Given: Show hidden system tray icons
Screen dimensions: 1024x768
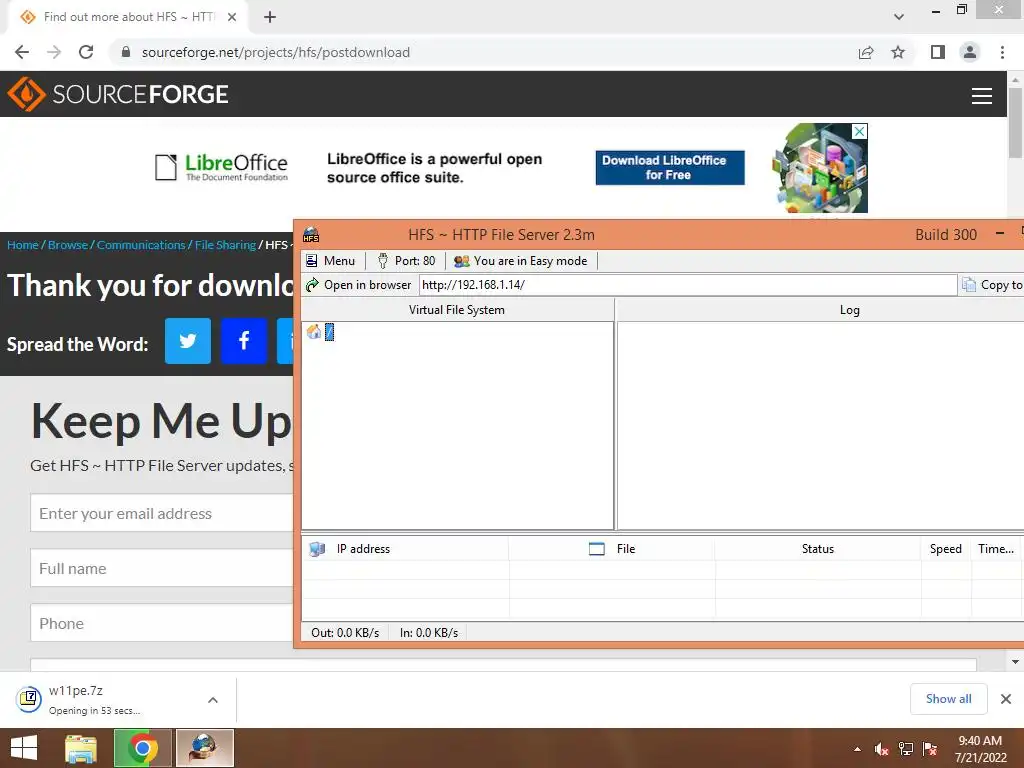Looking at the screenshot, I should 857,749.
